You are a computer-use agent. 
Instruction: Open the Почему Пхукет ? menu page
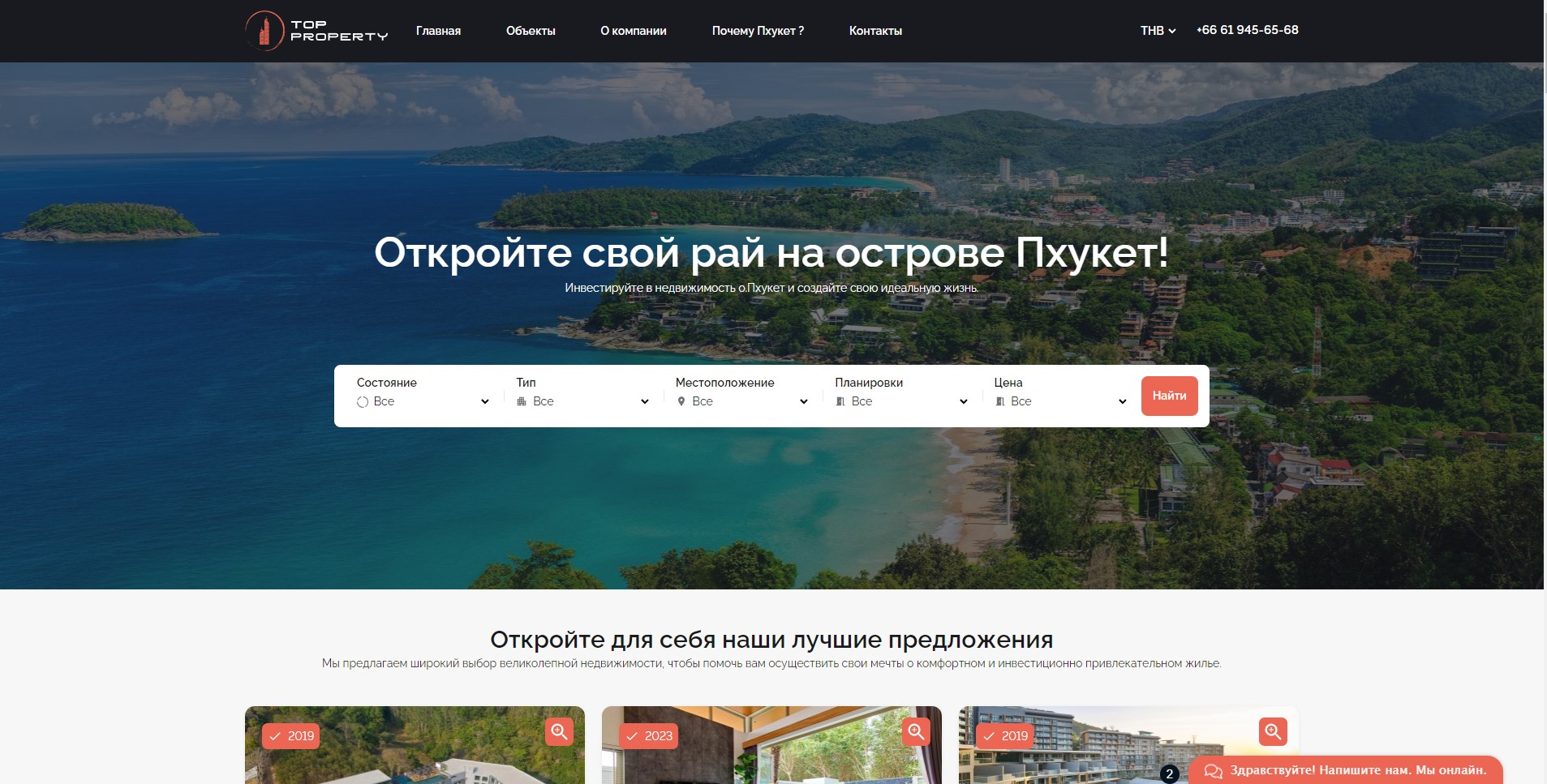click(758, 31)
